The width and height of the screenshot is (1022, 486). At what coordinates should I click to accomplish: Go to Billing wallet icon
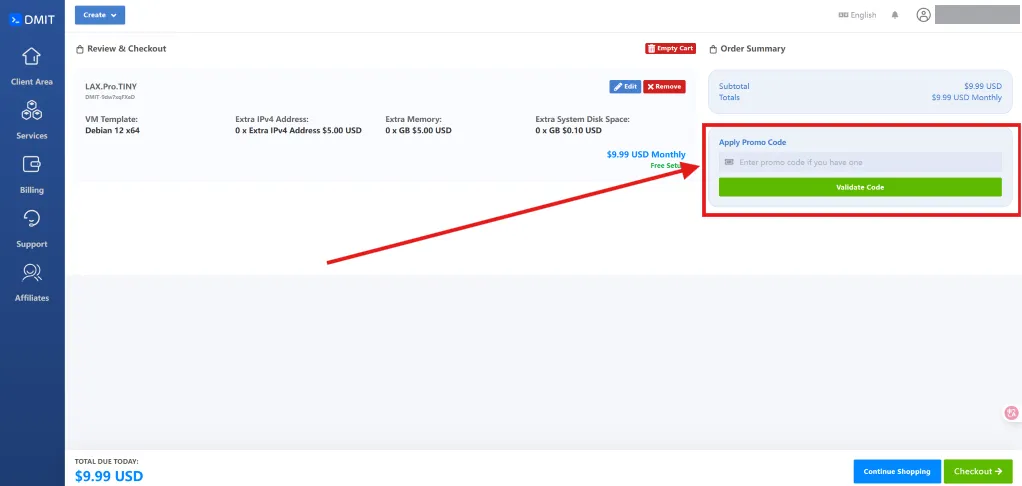[x=32, y=165]
